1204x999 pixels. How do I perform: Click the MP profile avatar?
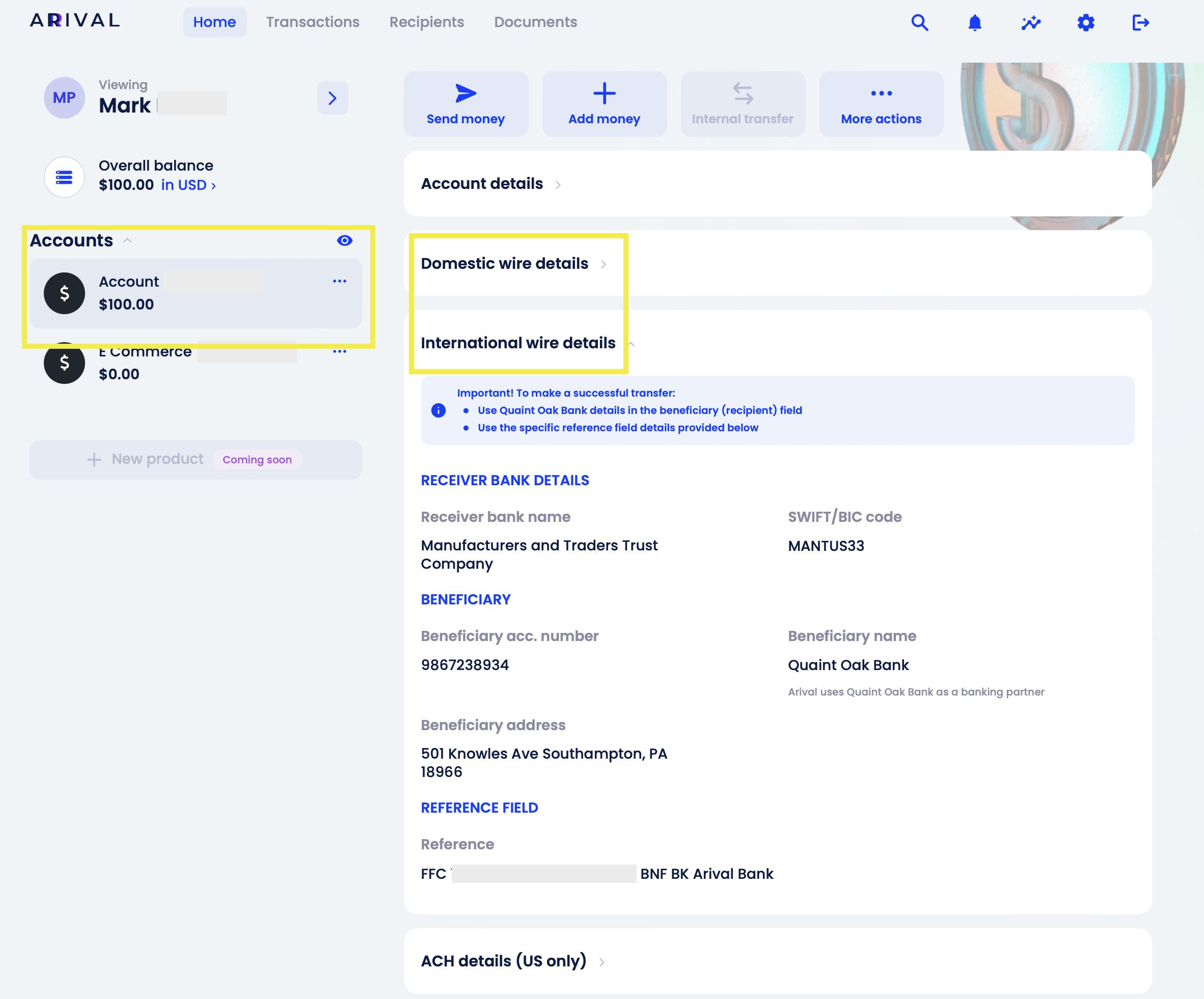tap(64, 98)
